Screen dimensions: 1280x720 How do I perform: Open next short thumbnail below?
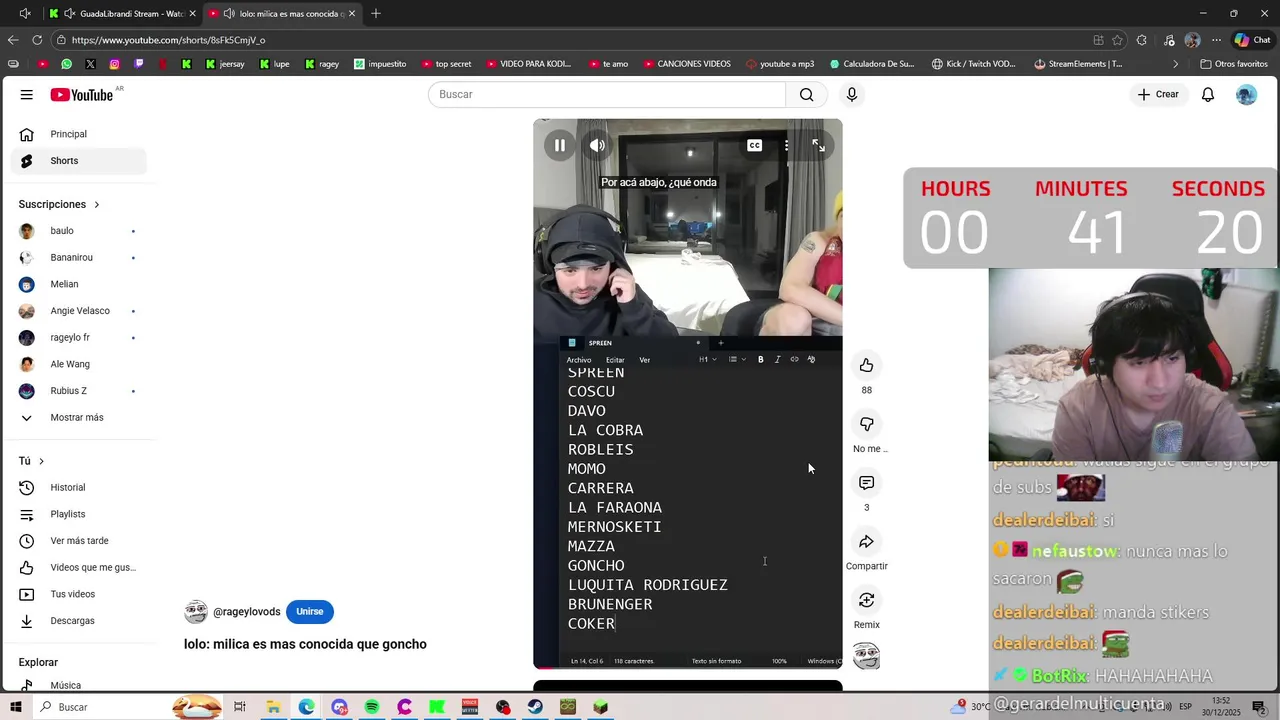coord(688,686)
